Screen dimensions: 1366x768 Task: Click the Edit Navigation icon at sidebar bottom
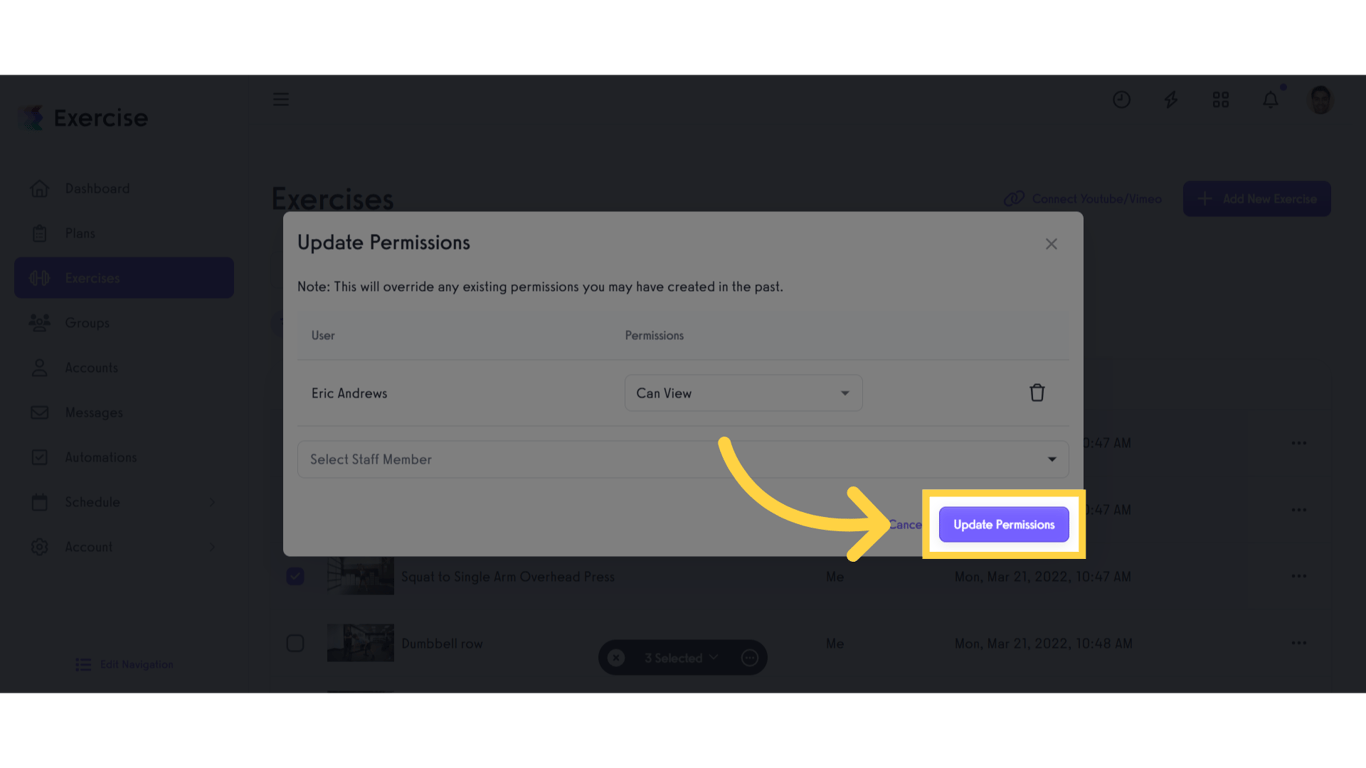click(82, 663)
